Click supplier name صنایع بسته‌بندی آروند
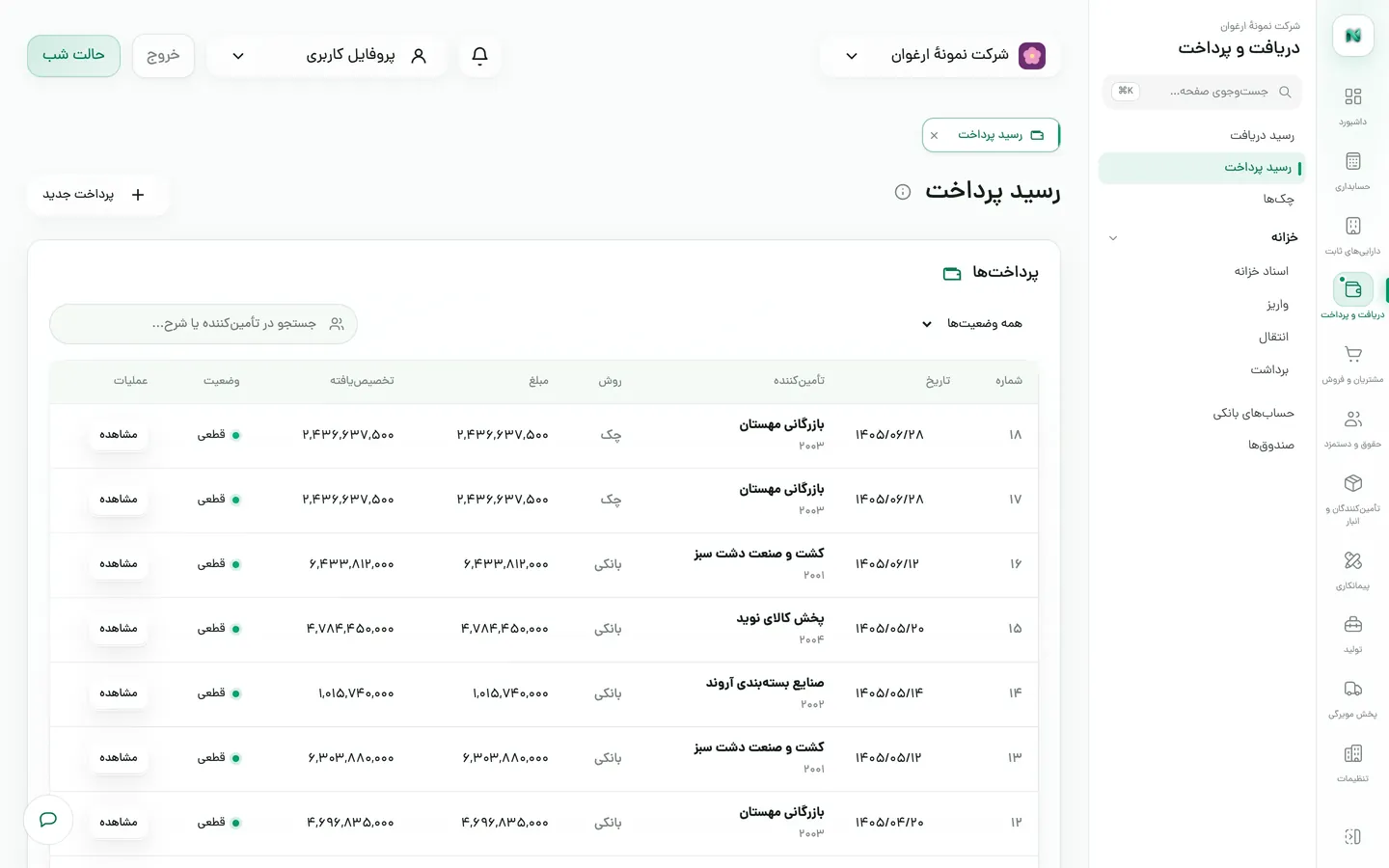This screenshot has height=868, width=1389. [x=765, y=683]
